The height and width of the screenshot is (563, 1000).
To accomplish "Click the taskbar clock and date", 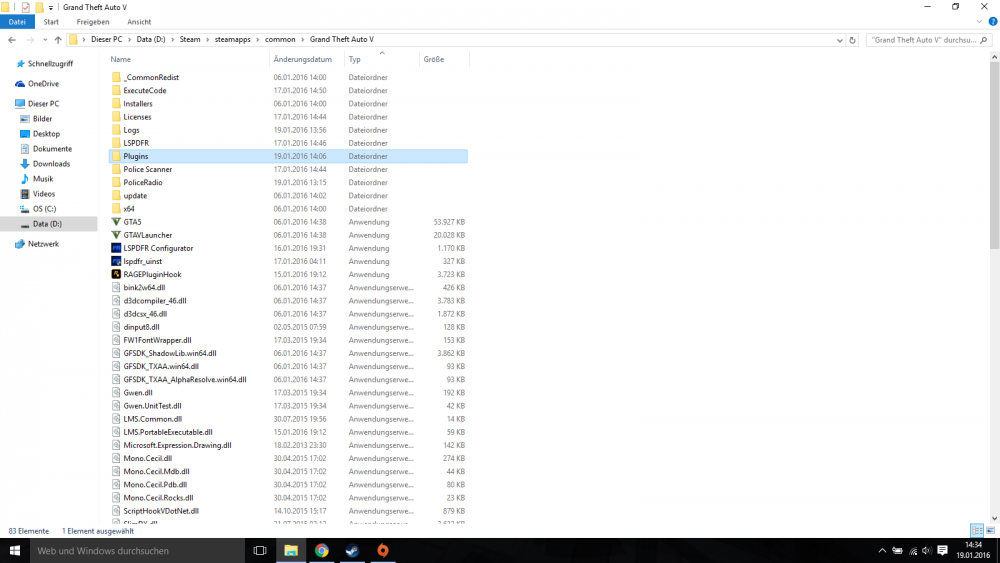I will pos(973,550).
